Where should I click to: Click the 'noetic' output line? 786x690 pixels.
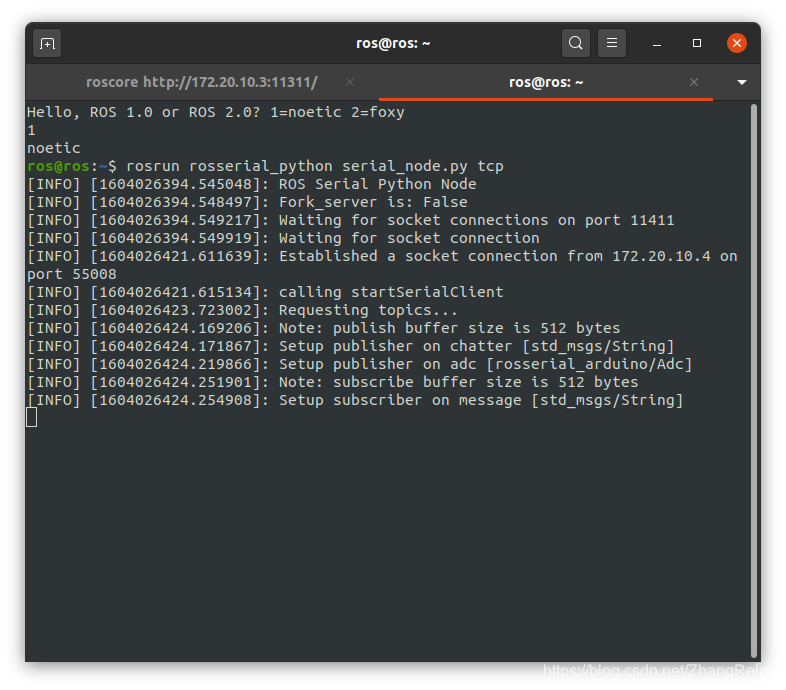(x=54, y=148)
